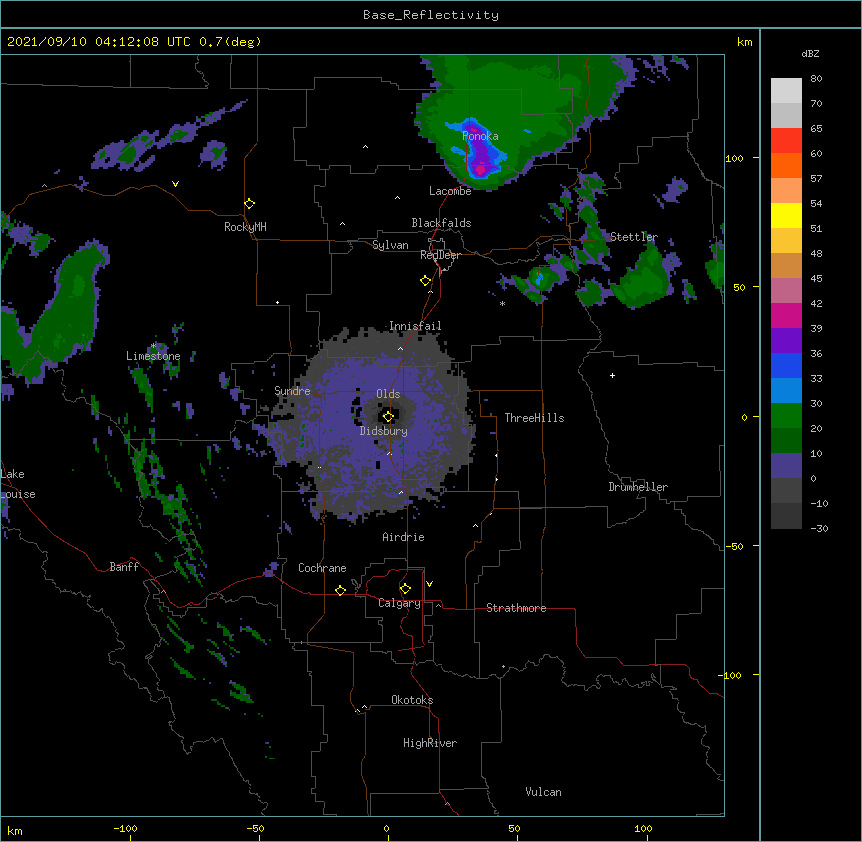
Task: Pick the purple 36–39 dBZ legend swatch
Action: click(x=786, y=340)
